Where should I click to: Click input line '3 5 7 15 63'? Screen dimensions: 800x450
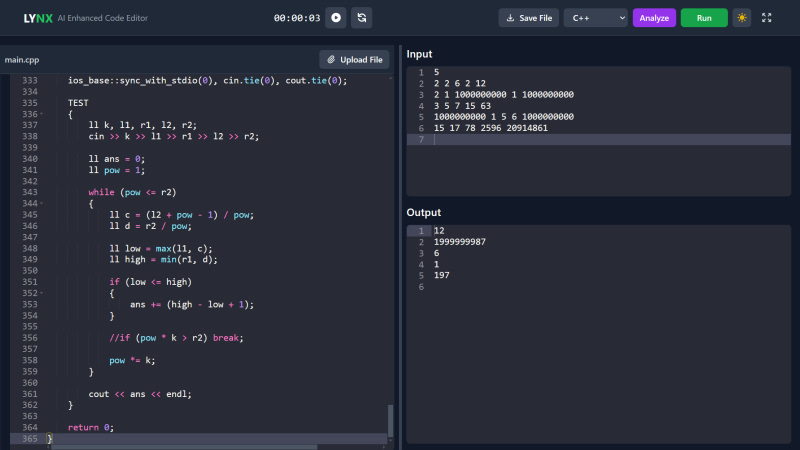click(x=462, y=106)
